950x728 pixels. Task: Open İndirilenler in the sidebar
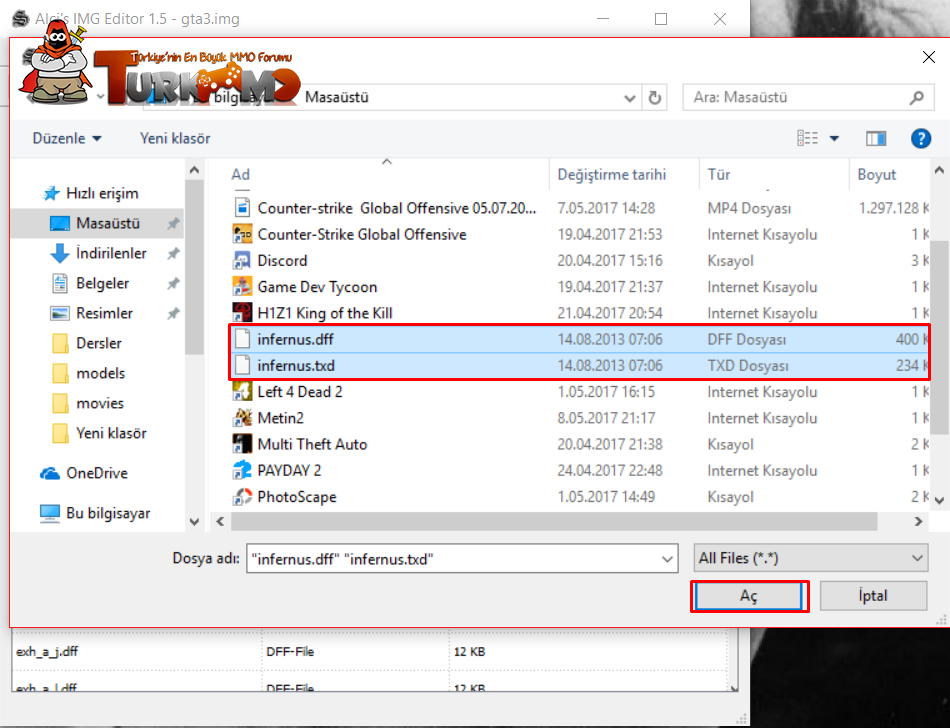tap(111, 253)
